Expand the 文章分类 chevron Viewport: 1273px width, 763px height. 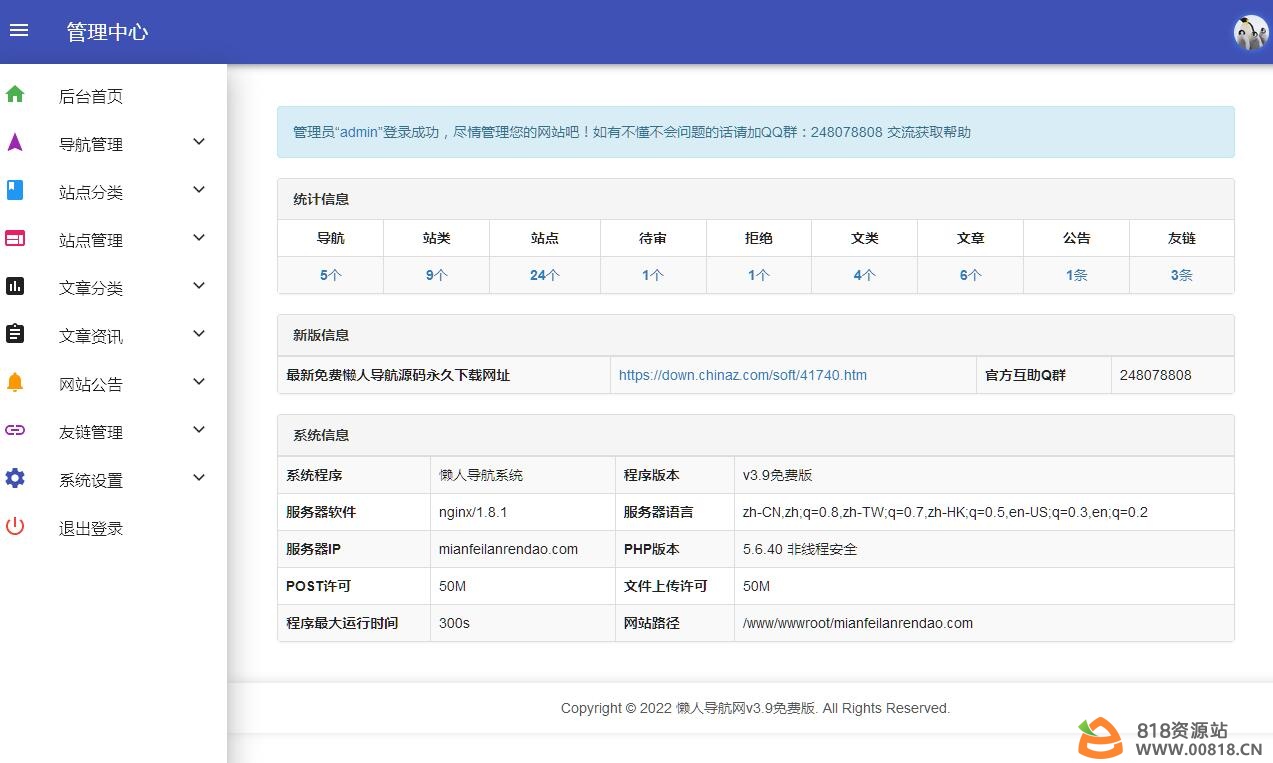pos(199,286)
